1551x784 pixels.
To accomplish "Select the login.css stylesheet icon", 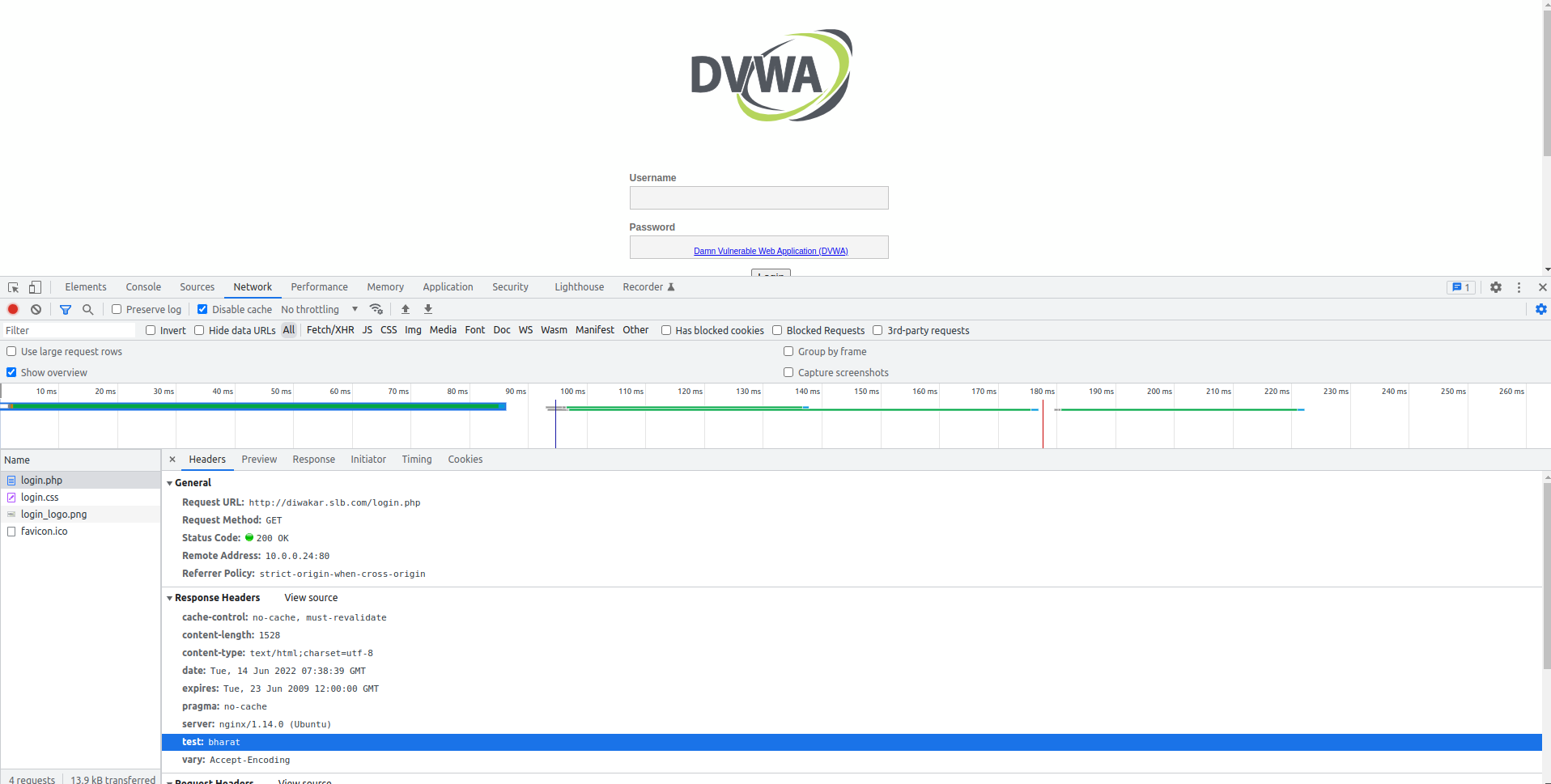I will click(11, 498).
